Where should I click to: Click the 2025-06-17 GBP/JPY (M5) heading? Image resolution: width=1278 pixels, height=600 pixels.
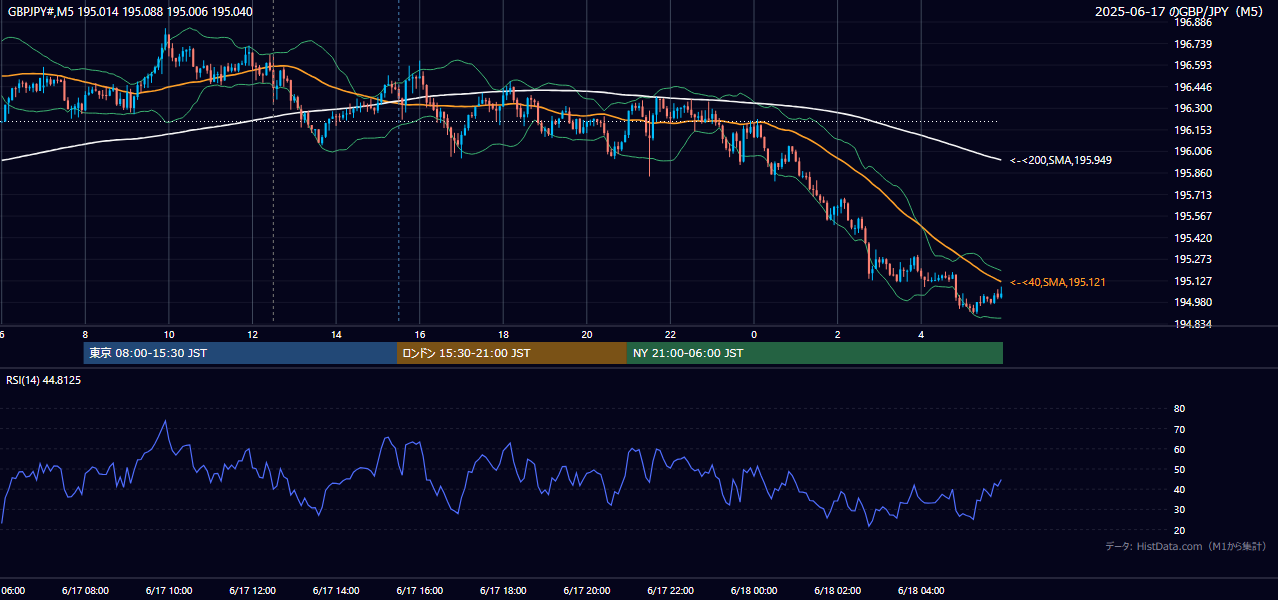coord(1179,12)
